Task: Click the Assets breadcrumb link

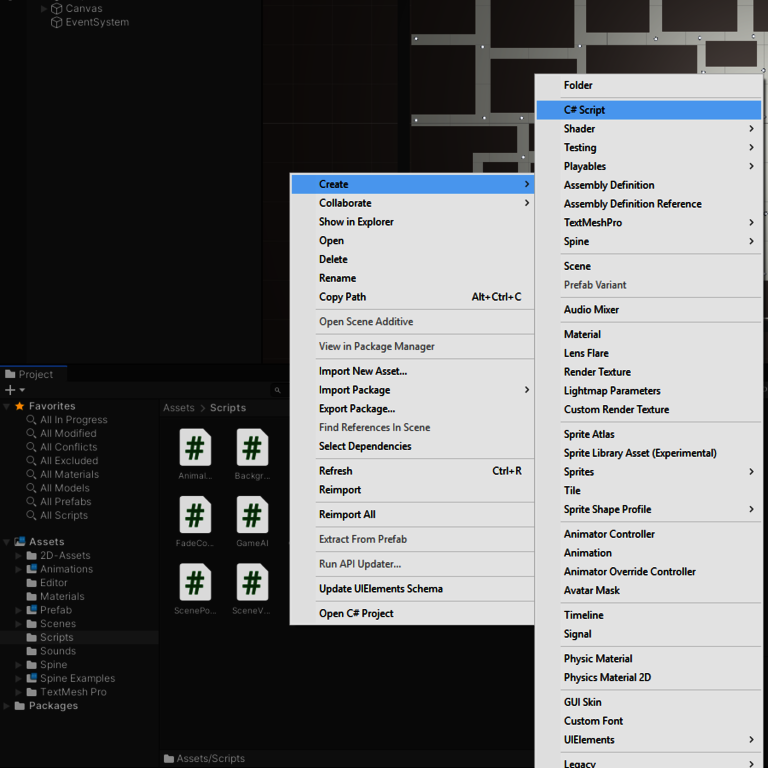Action: pos(179,408)
